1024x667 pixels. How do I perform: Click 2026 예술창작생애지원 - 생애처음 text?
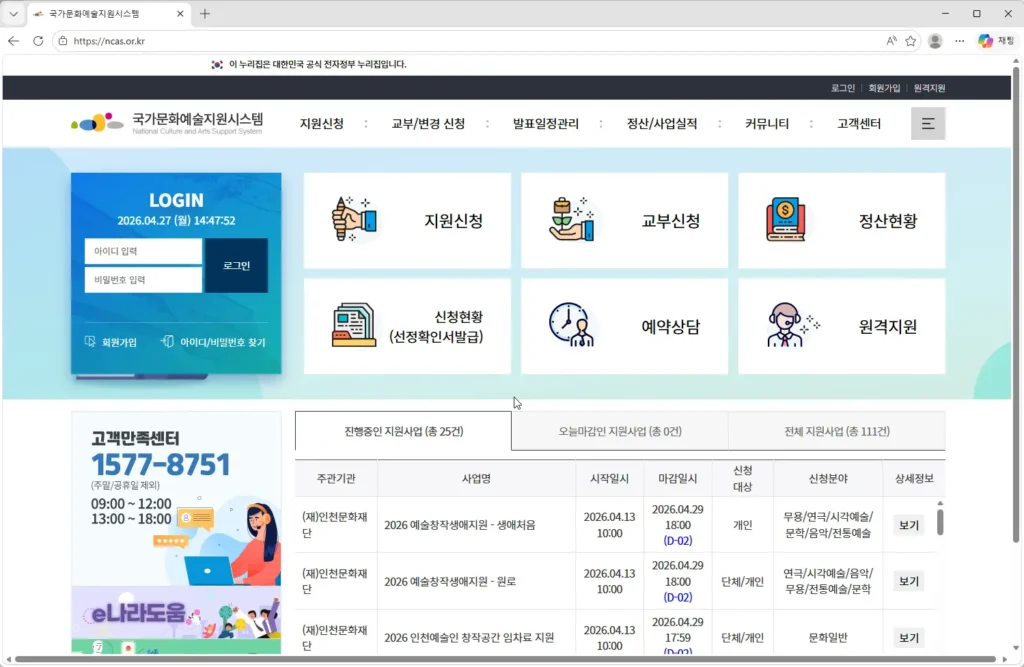460,525
